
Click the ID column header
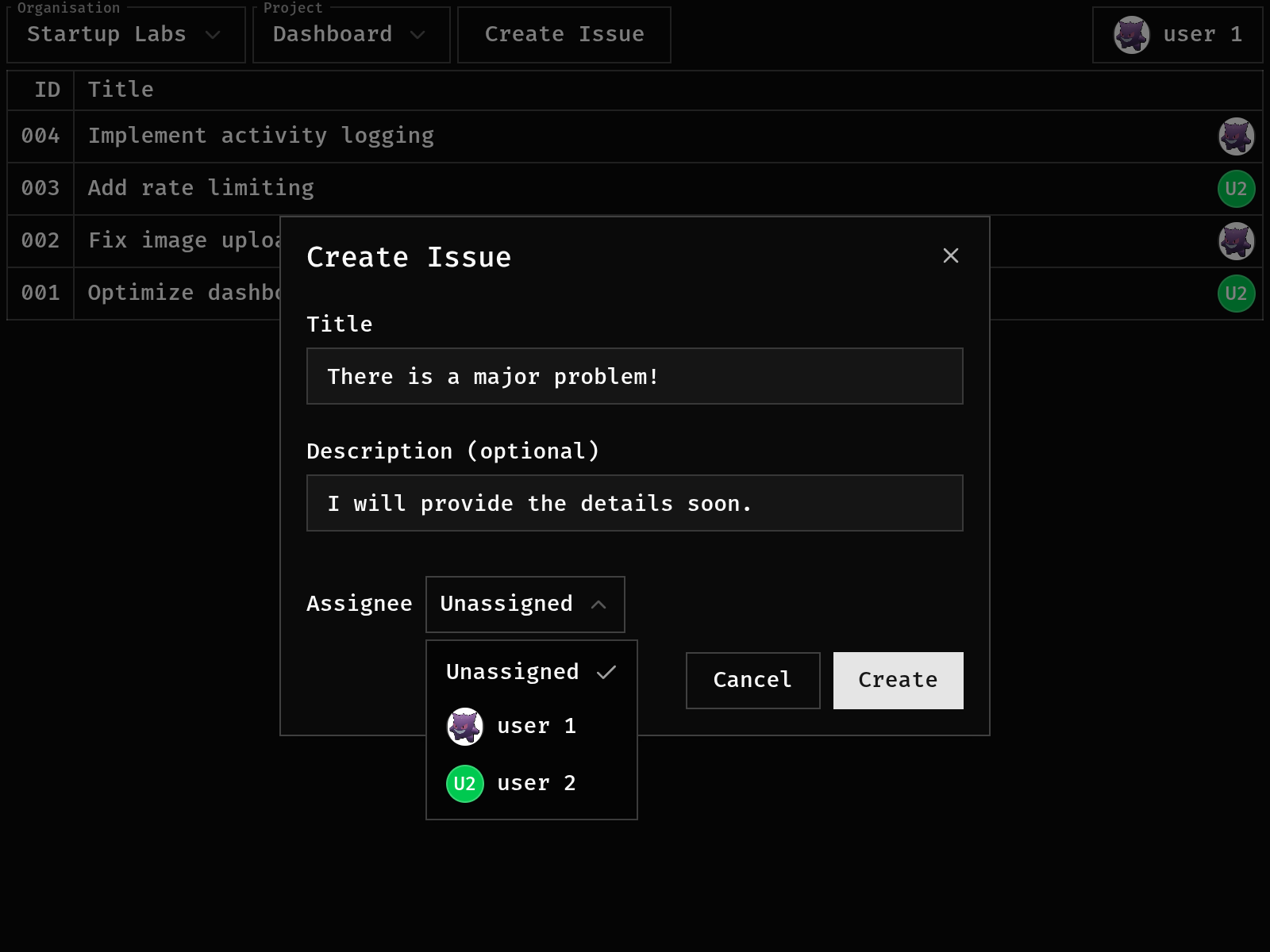point(47,90)
